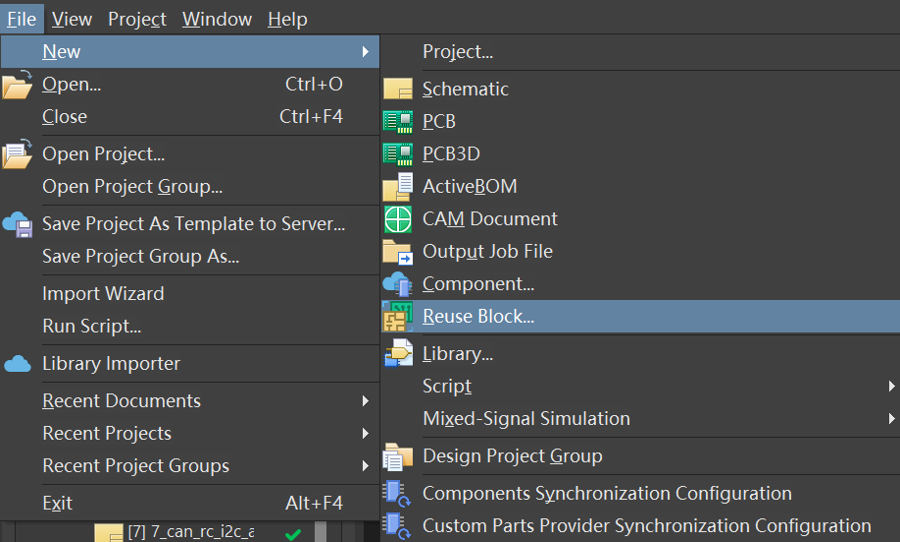Create new Project... from submenu

[640, 52]
